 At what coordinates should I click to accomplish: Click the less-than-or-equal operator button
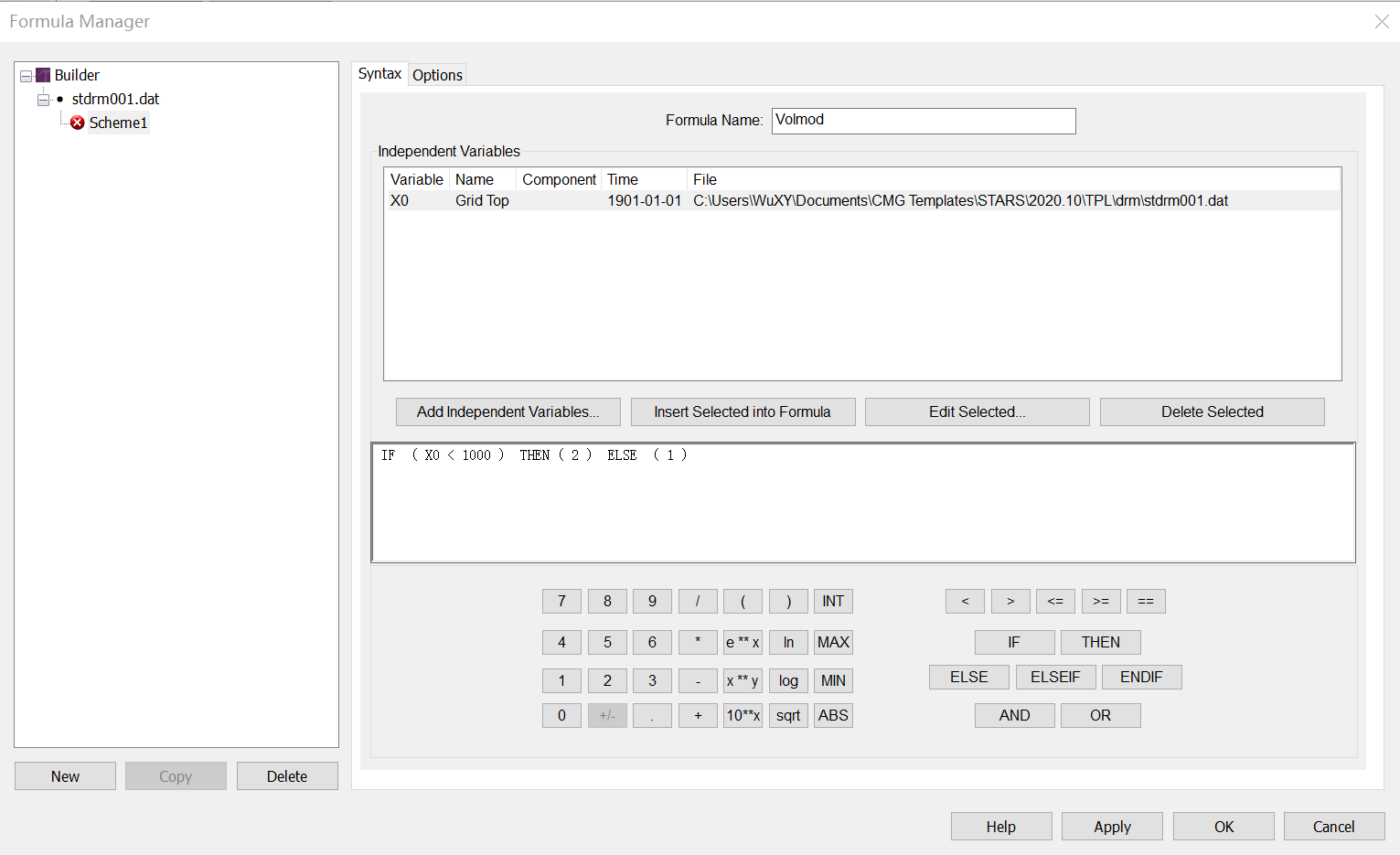[1055, 601]
